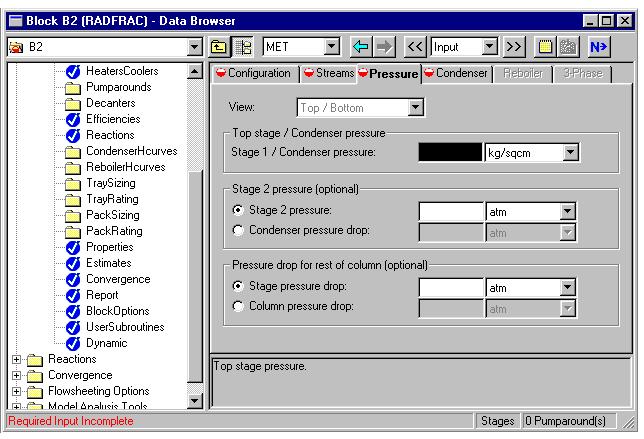Click the TrayRating folder icon
This screenshot has width=644, height=439.
pyautogui.click(x=73, y=200)
